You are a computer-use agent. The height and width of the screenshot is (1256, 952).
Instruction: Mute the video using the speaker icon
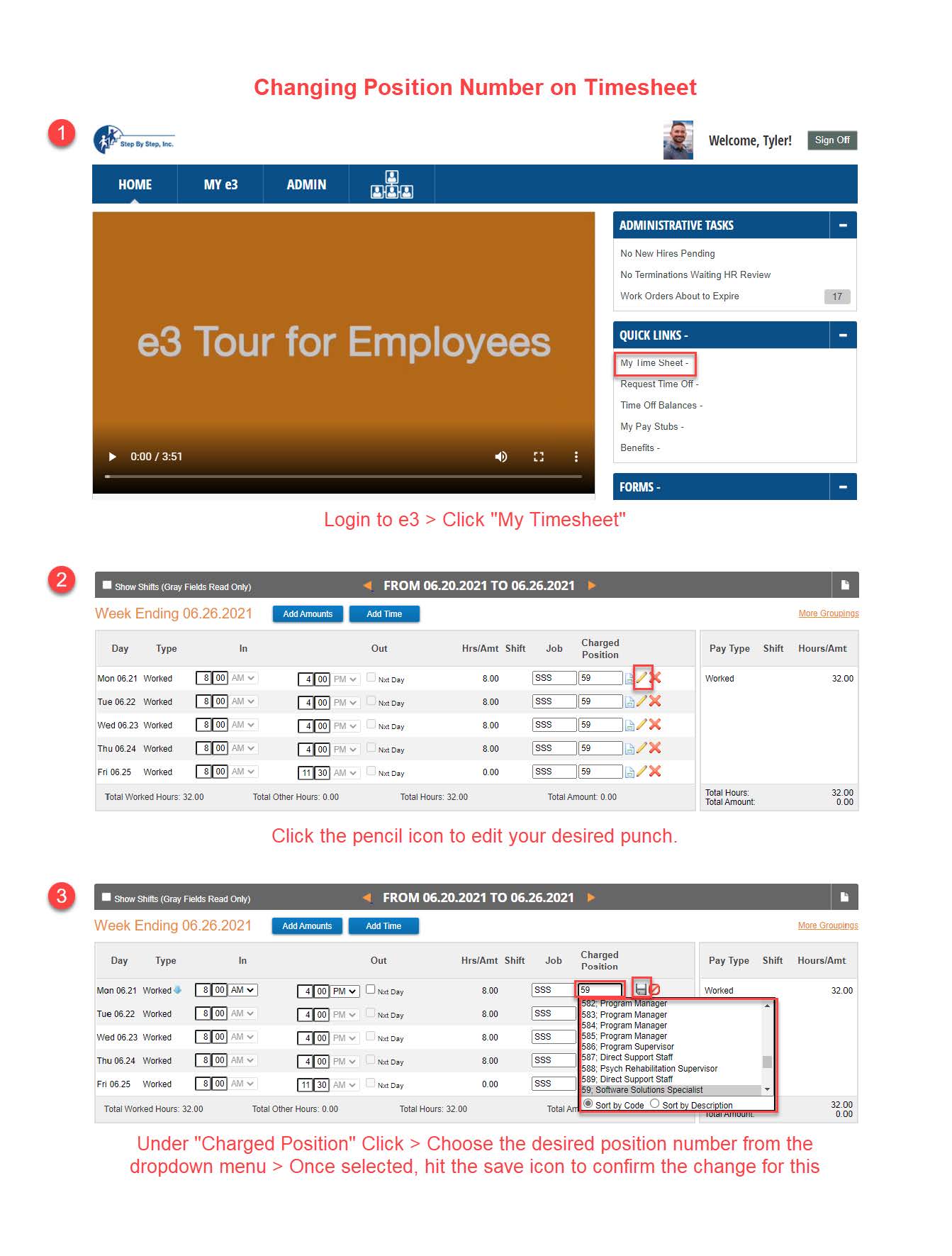click(501, 457)
